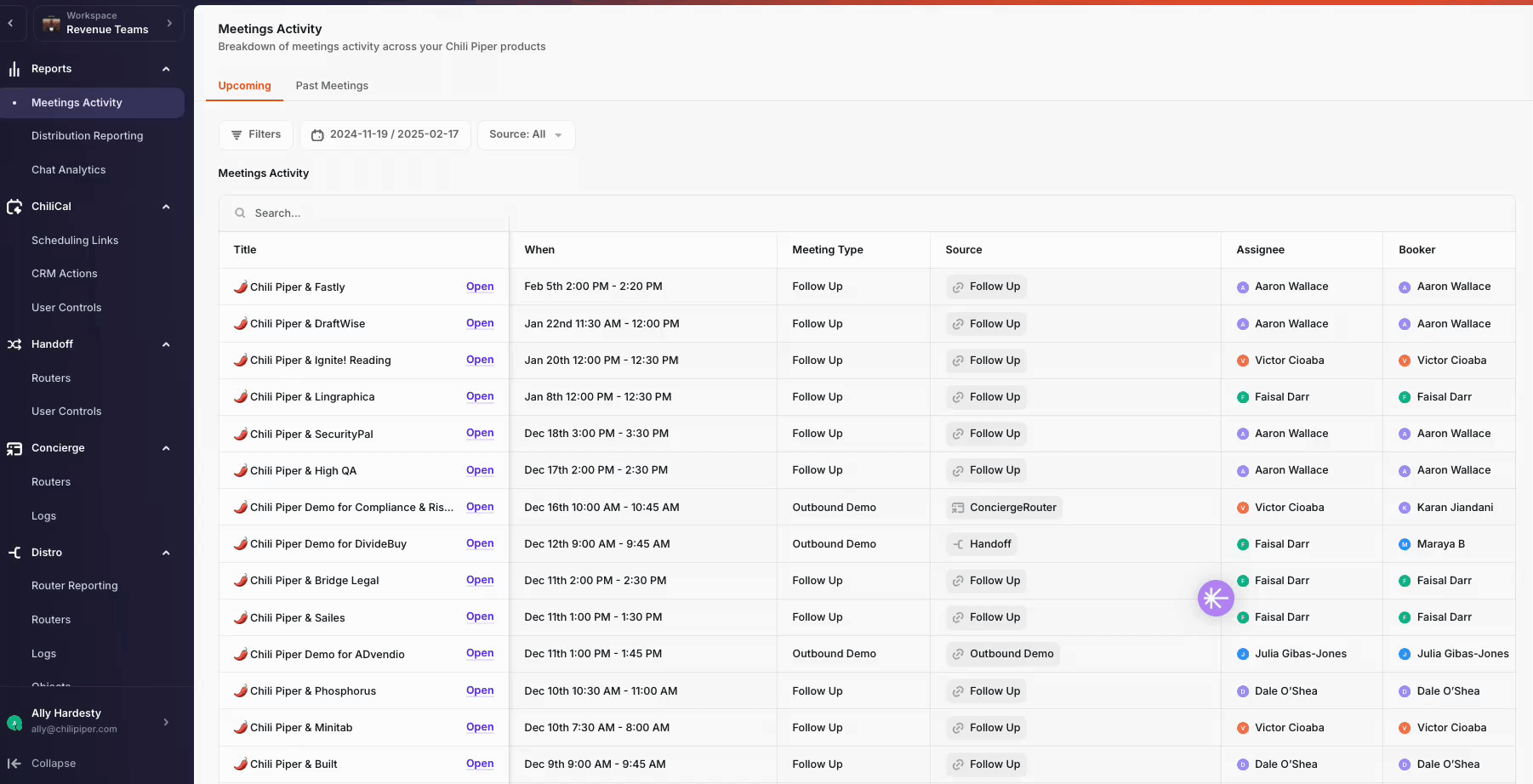Open the Revenue Teams workspace switcher

coord(108,23)
